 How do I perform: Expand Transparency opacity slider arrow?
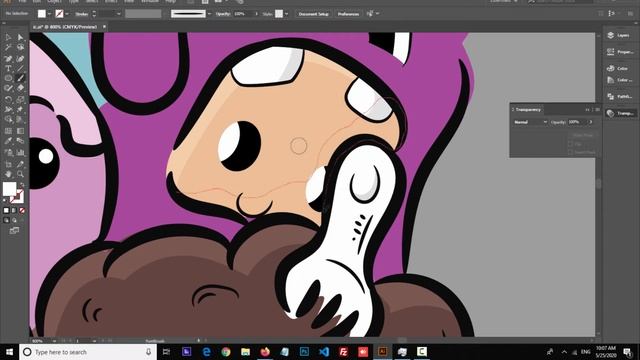click(x=591, y=122)
